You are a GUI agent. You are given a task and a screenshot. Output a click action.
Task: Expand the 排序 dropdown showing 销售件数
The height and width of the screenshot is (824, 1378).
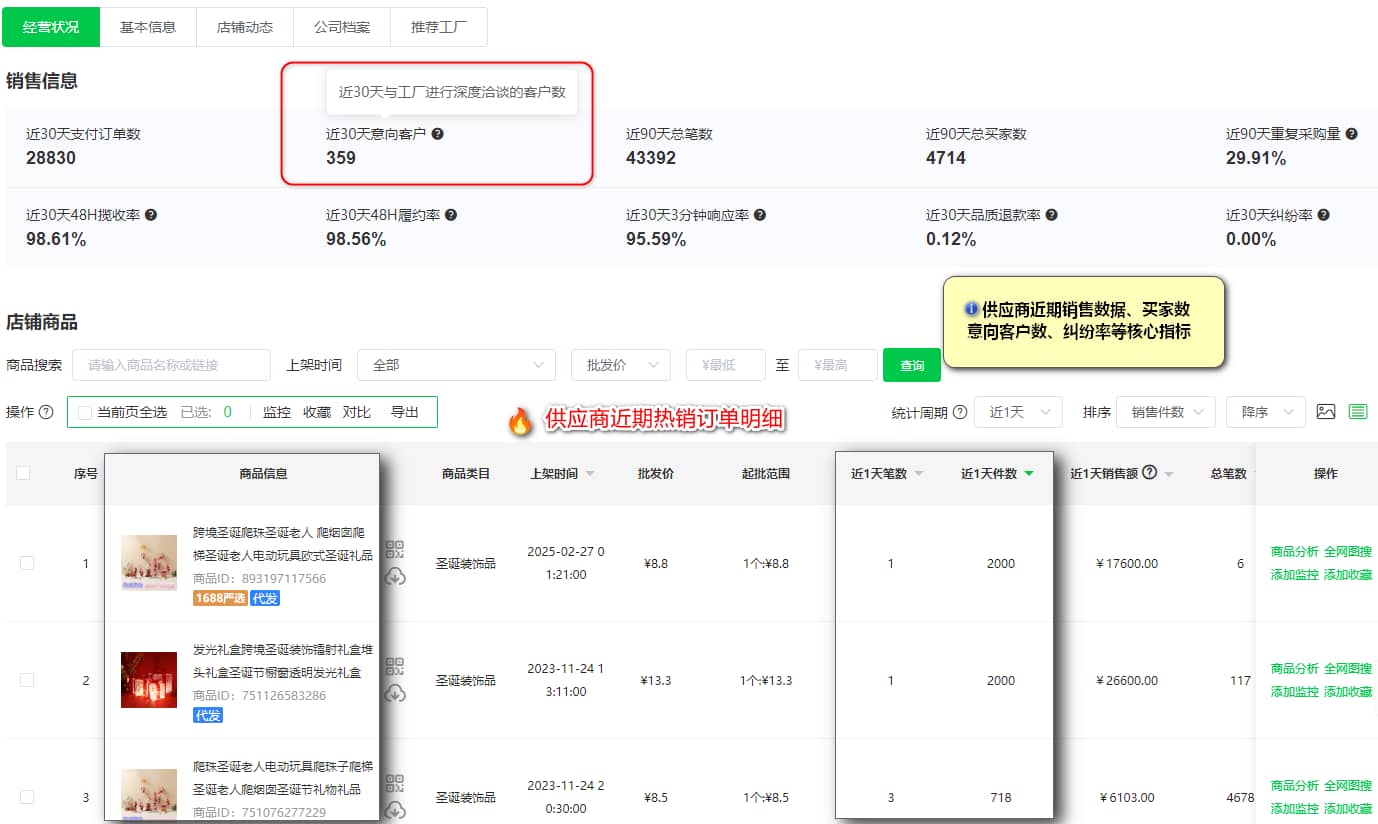(1165, 411)
